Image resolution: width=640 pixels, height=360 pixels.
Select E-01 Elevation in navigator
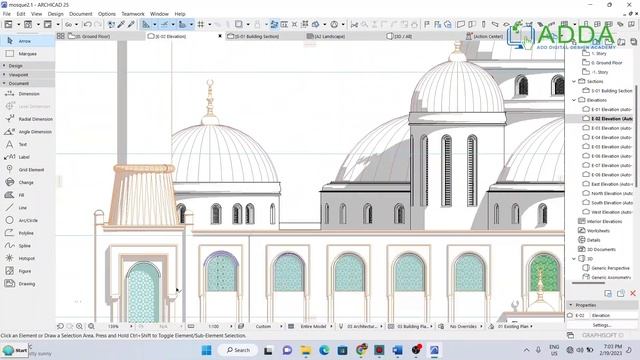point(607,109)
